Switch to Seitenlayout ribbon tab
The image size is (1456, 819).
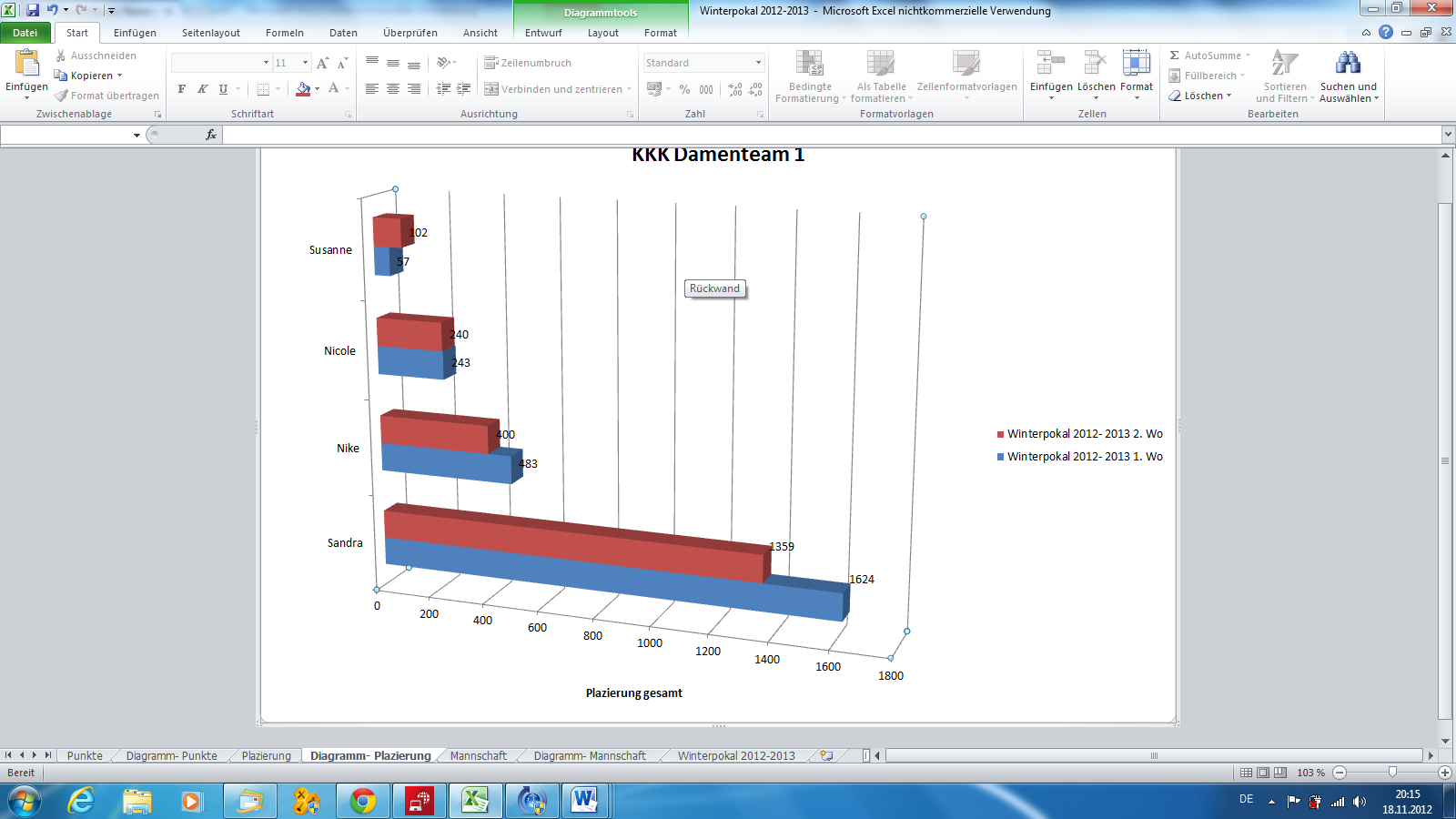point(211,33)
